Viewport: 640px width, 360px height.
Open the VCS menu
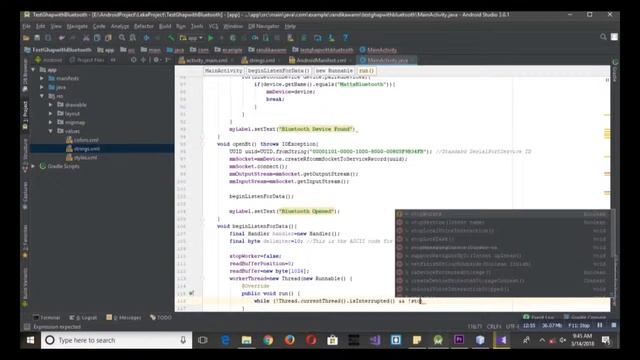tap(213, 26)
